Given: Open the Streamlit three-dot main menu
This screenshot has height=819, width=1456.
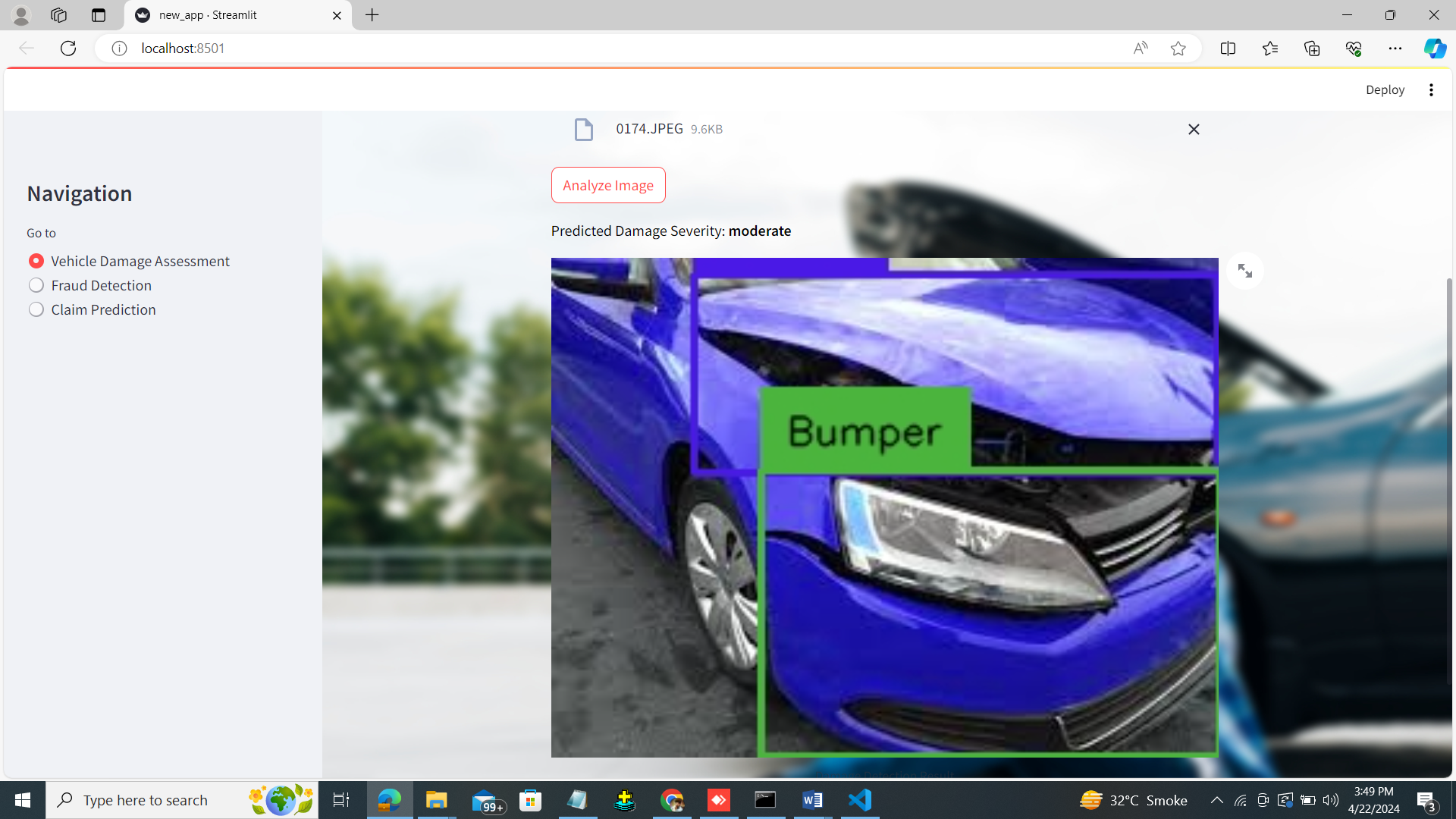Looking at the screenshot, I should point(1431,90).
